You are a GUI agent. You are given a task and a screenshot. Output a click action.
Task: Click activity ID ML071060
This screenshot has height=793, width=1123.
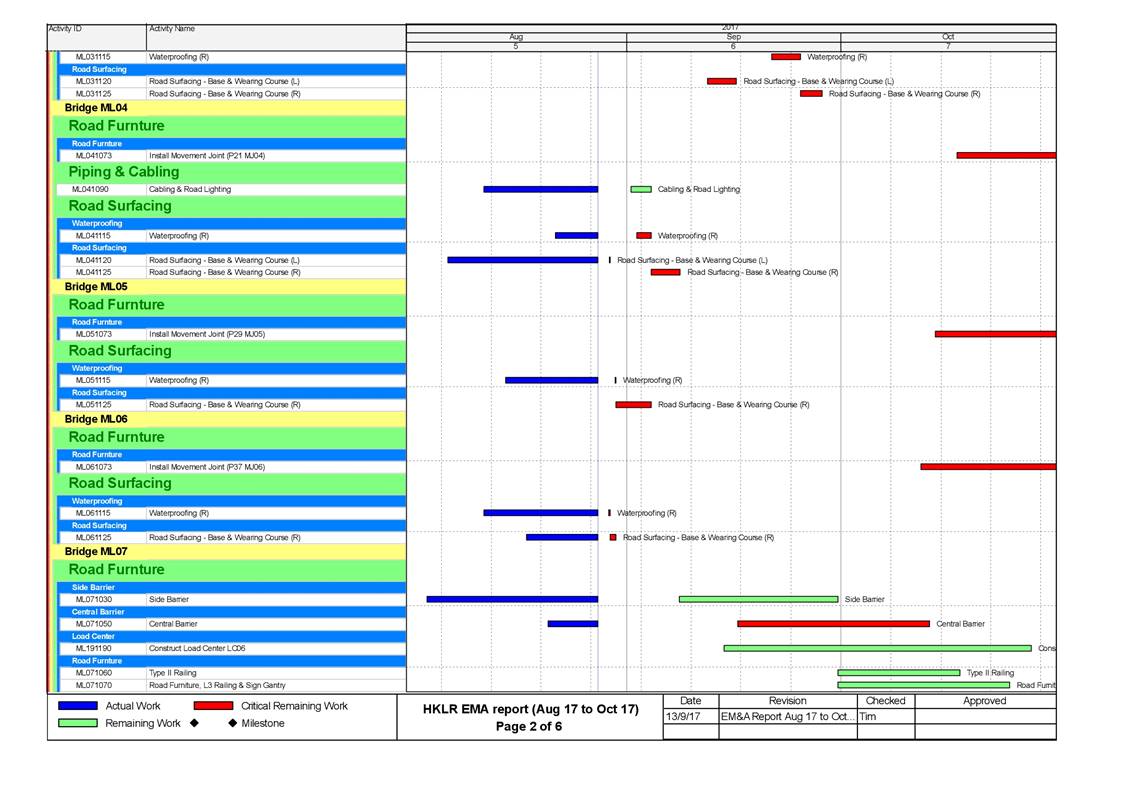pyautogui.click(x=93, y=673)
